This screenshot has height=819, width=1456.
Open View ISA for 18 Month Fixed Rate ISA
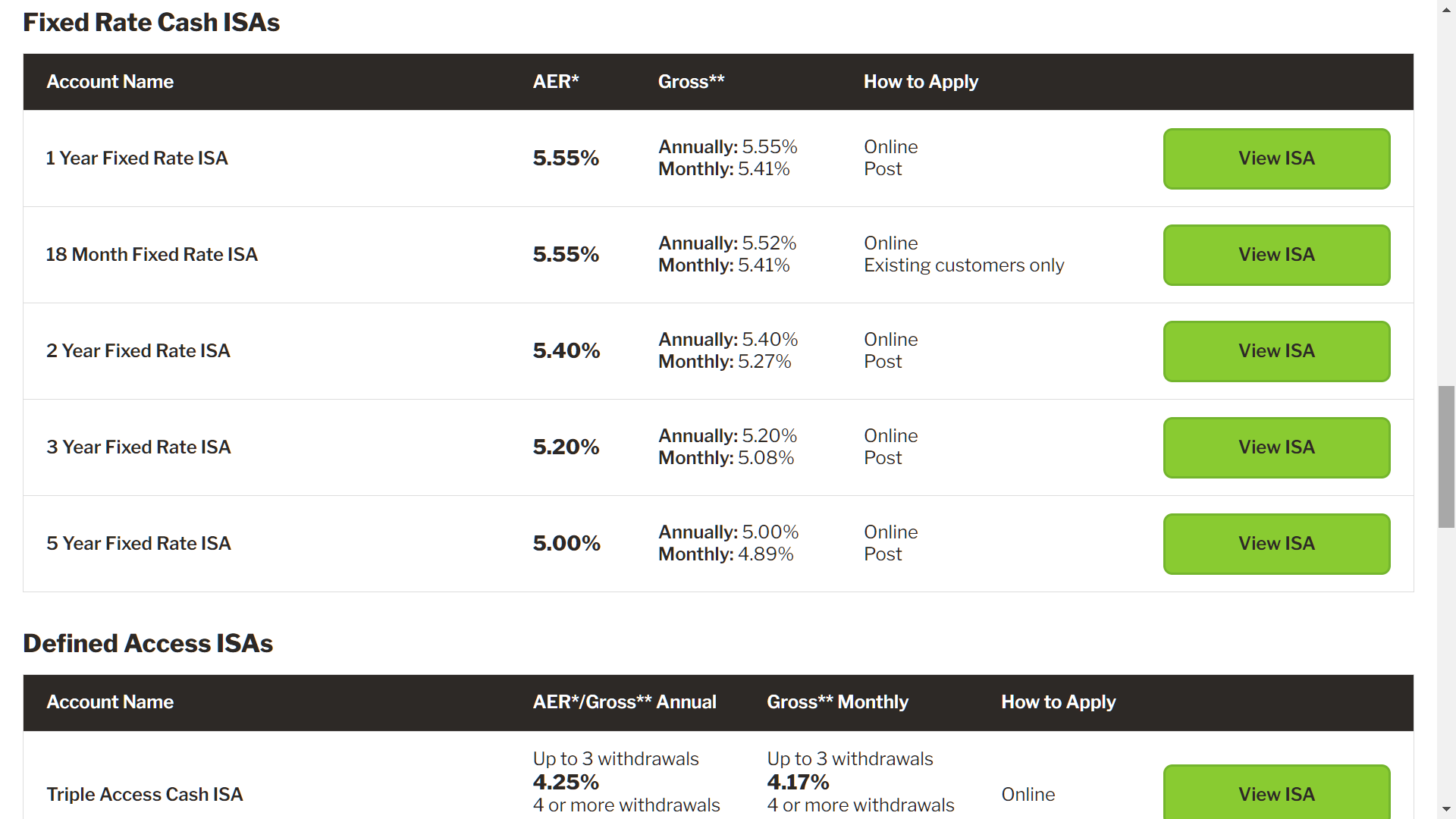pyautogui.click(x=1276, y=255)
